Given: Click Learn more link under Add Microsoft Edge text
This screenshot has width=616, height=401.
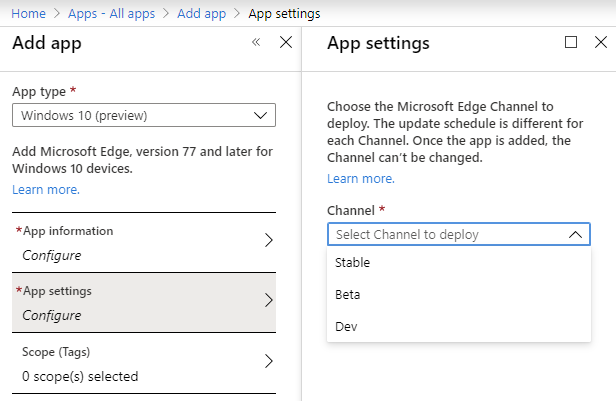Looking at the screenshot, I should [46, 190].
